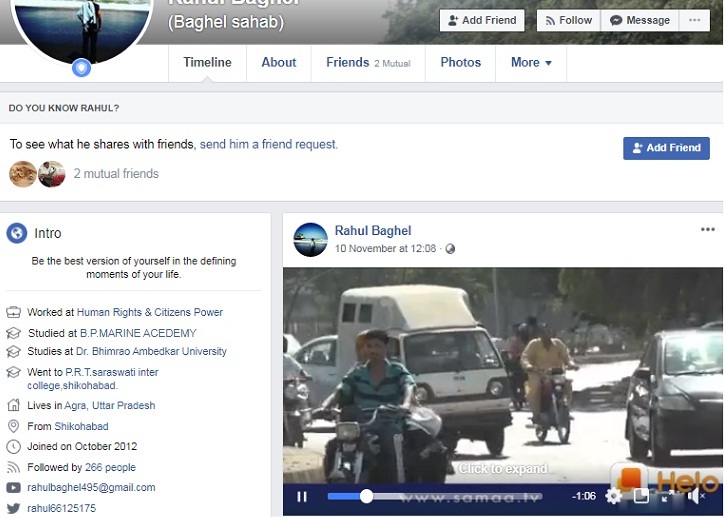Open Twitter handle rahul66125175

coord(61,509)
